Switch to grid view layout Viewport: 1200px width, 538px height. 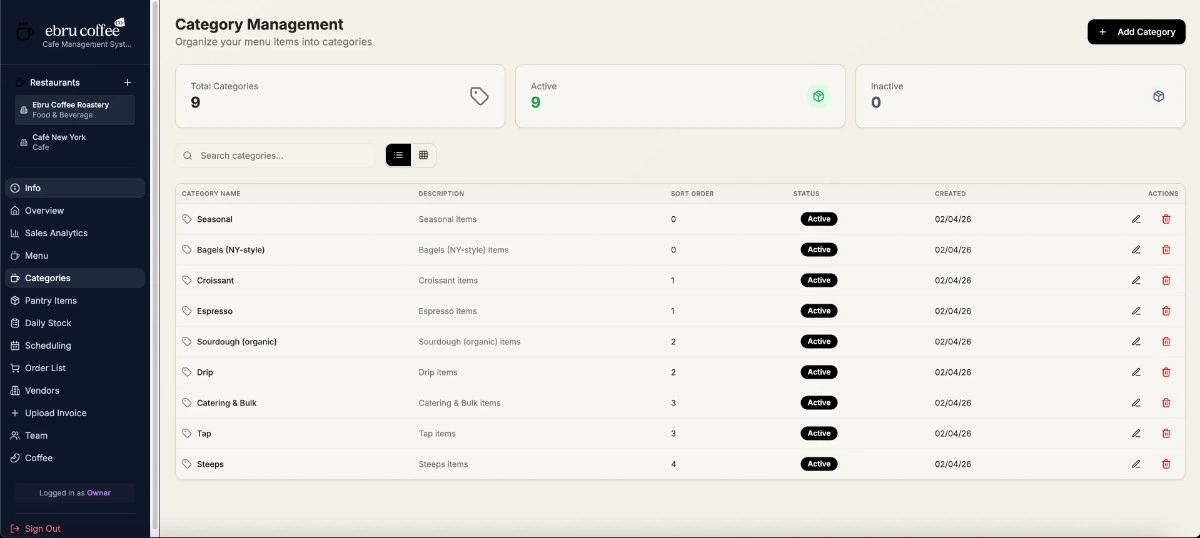[x=423, y=155]
